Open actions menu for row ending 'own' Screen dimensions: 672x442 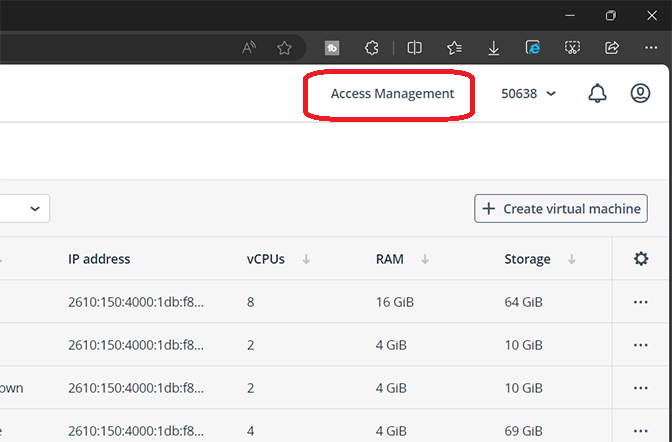(x=641, y=388)
